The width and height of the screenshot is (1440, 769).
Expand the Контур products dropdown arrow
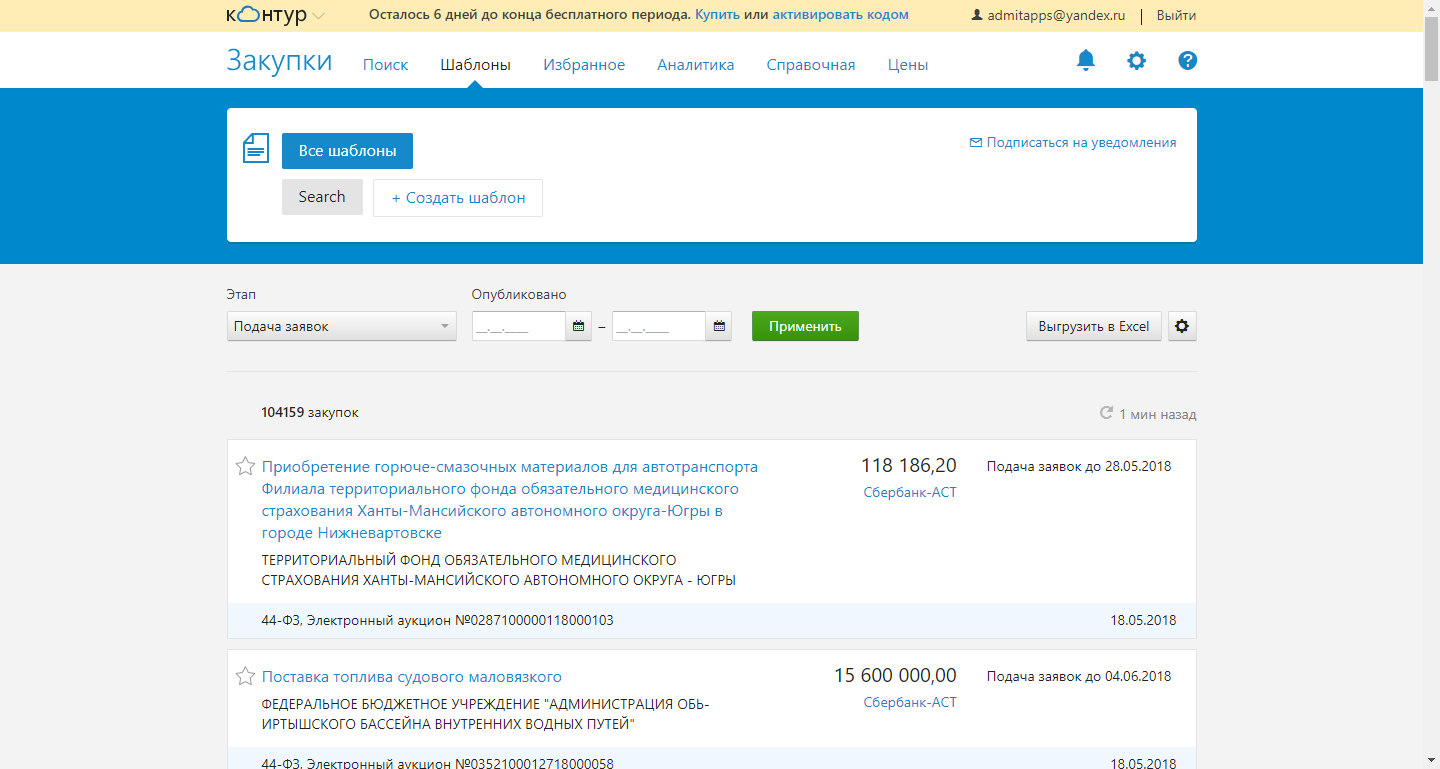[x=319, y=16]
